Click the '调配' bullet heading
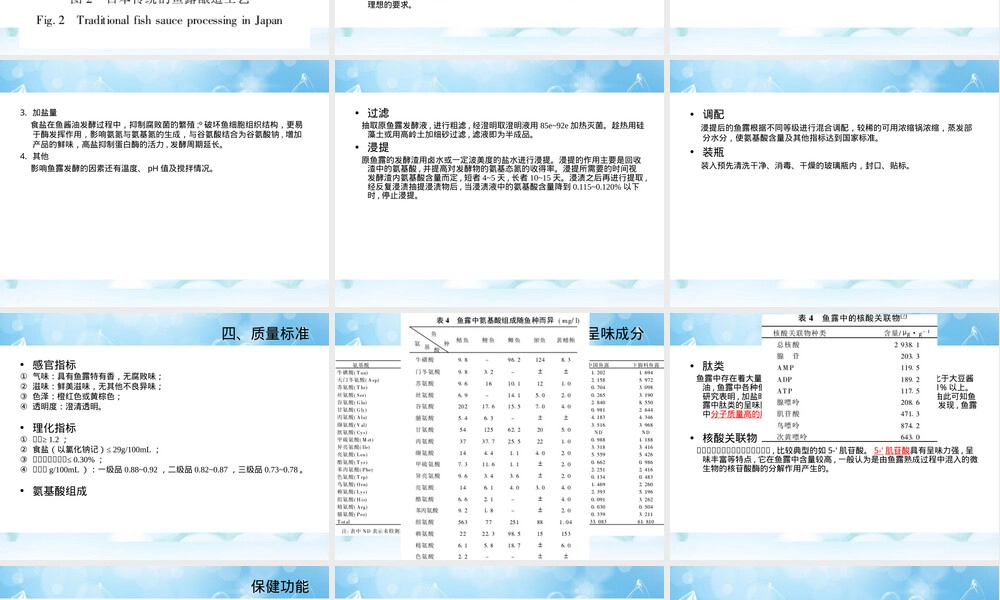This screenshot has height=600, width=1000. pyautogui.click(x=713, y=114)
